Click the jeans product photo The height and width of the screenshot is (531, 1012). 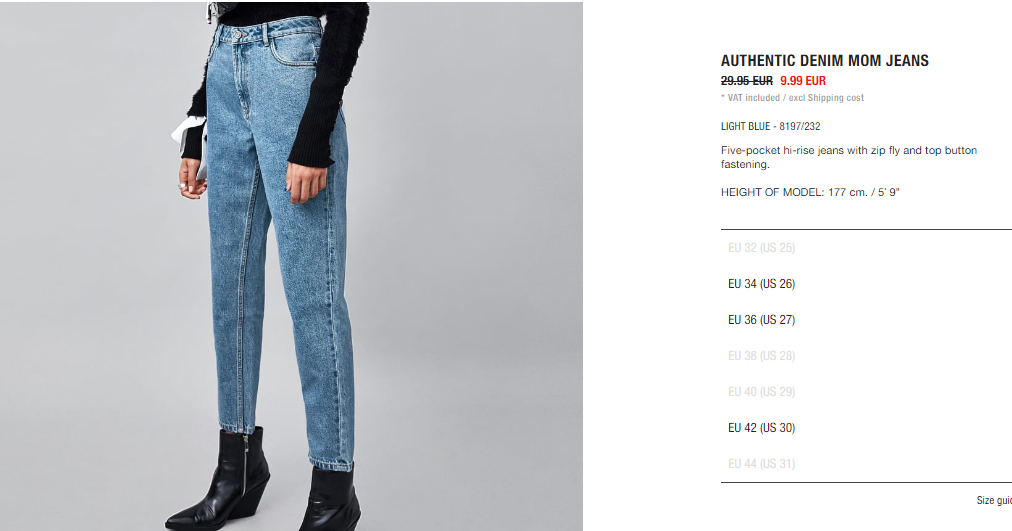[291, 266]
